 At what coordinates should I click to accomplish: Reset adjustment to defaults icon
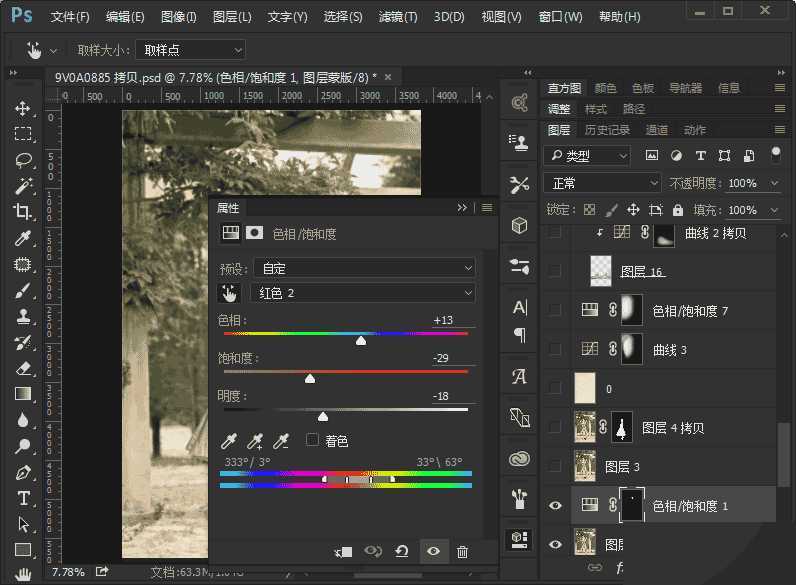click(x=402, y=551)
